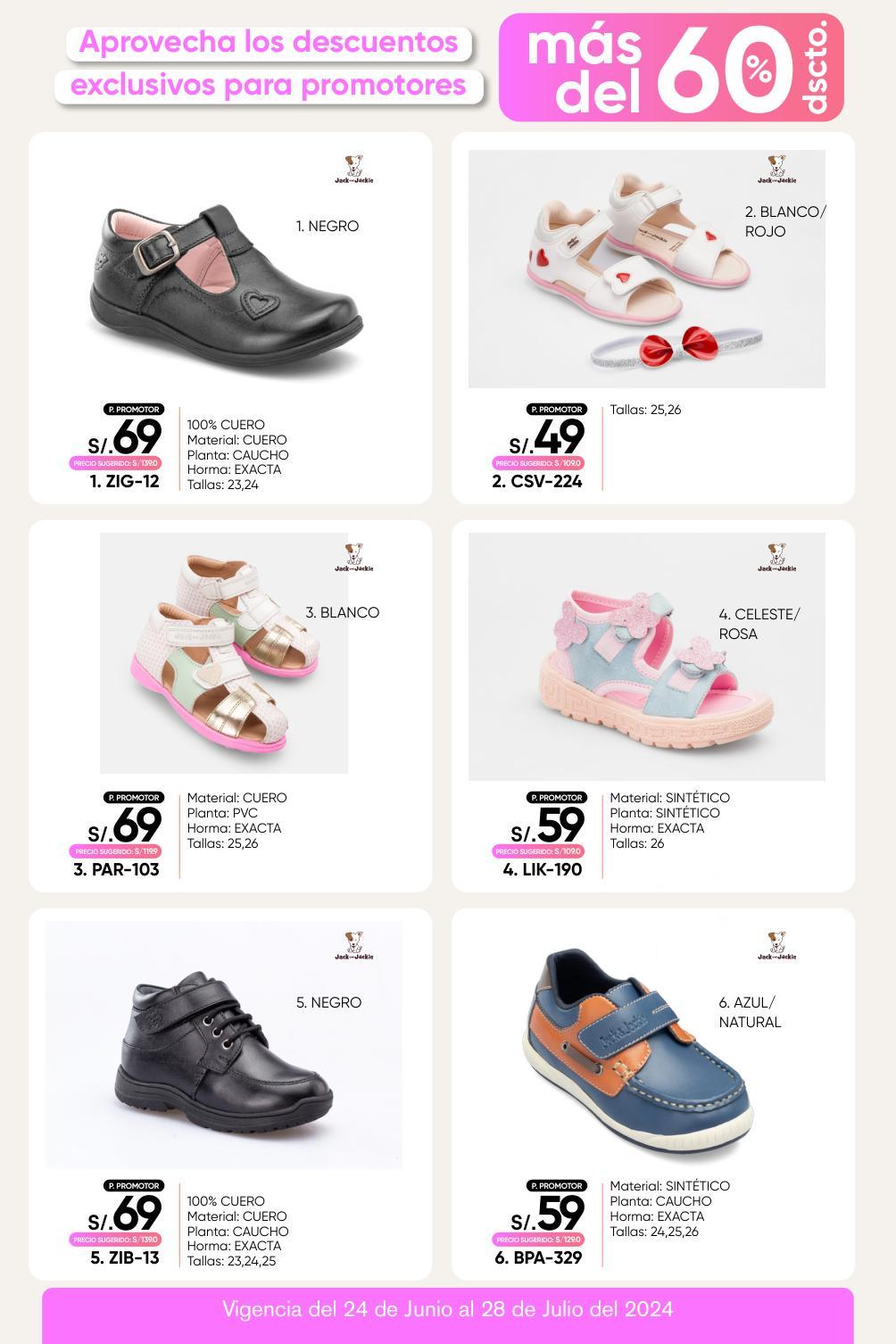Select the black ZIB-13 boot image
Screen dimensions: 896x1344
(x=224, y=1045)
